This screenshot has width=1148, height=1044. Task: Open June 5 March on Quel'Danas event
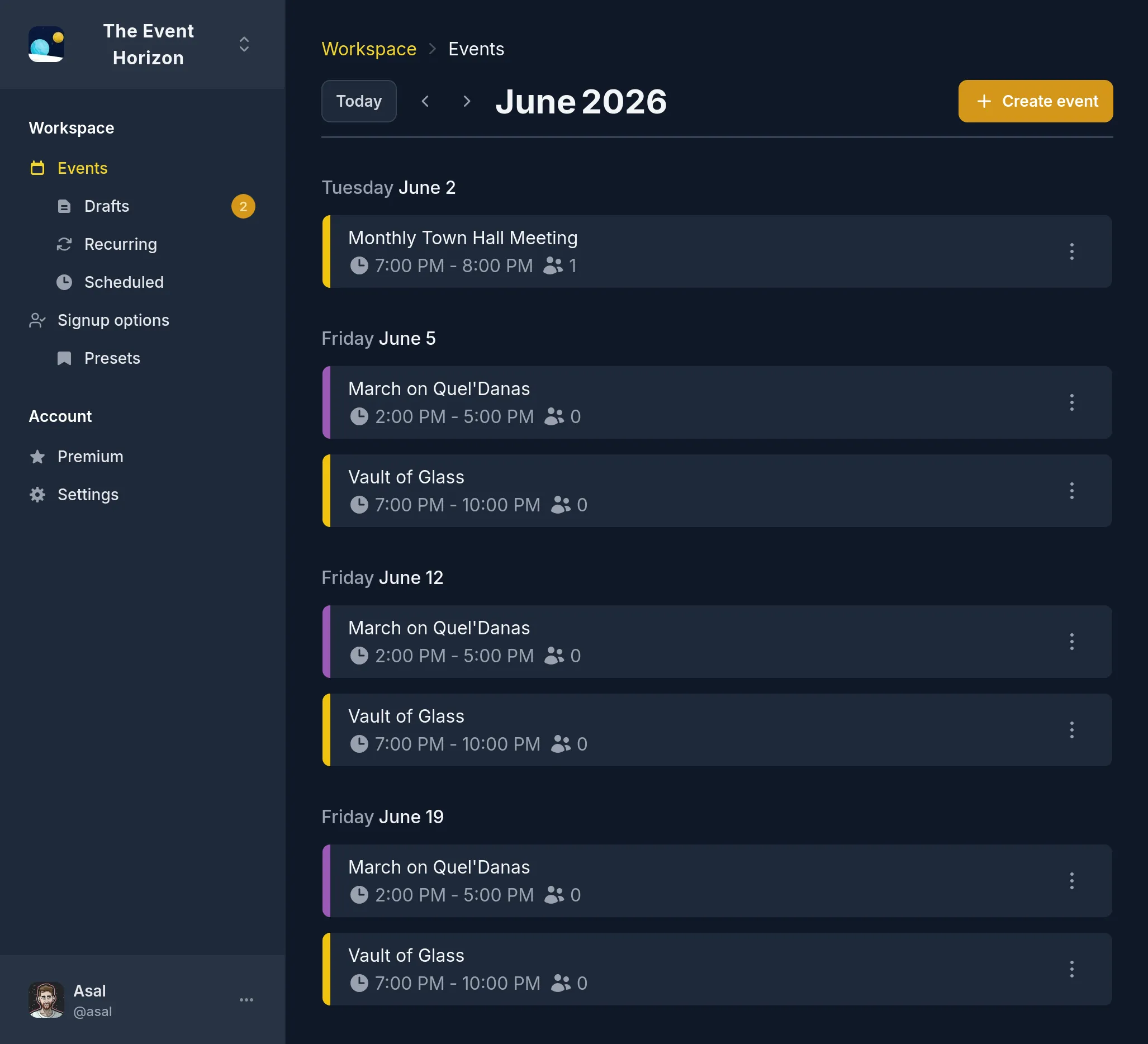(x=717, y=402)
